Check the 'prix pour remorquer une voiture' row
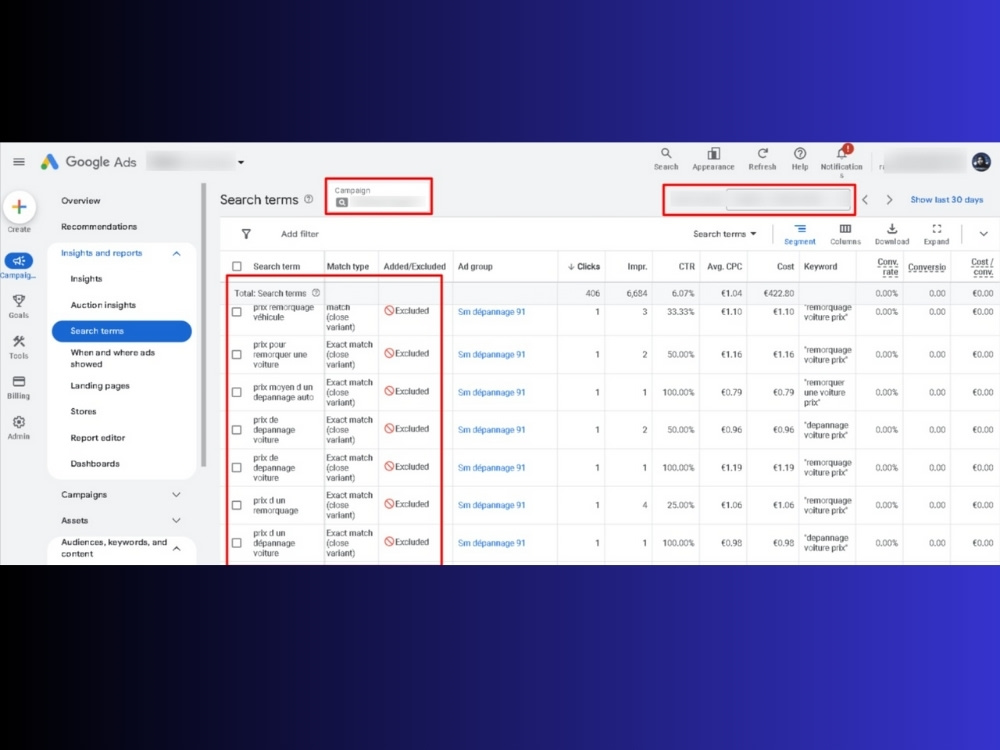1000x750 pixels. 237,354
